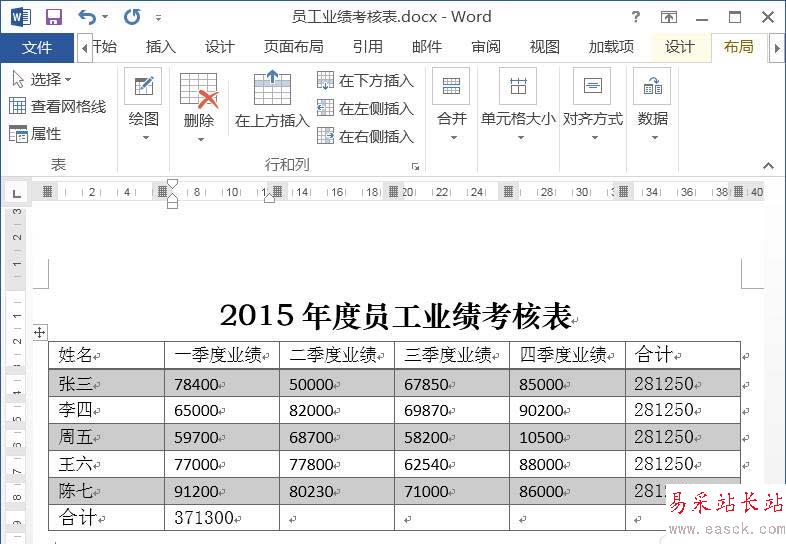Click the 姓名 header cell
This screenshot has width=786, height=544.
[x=106, y=355]
